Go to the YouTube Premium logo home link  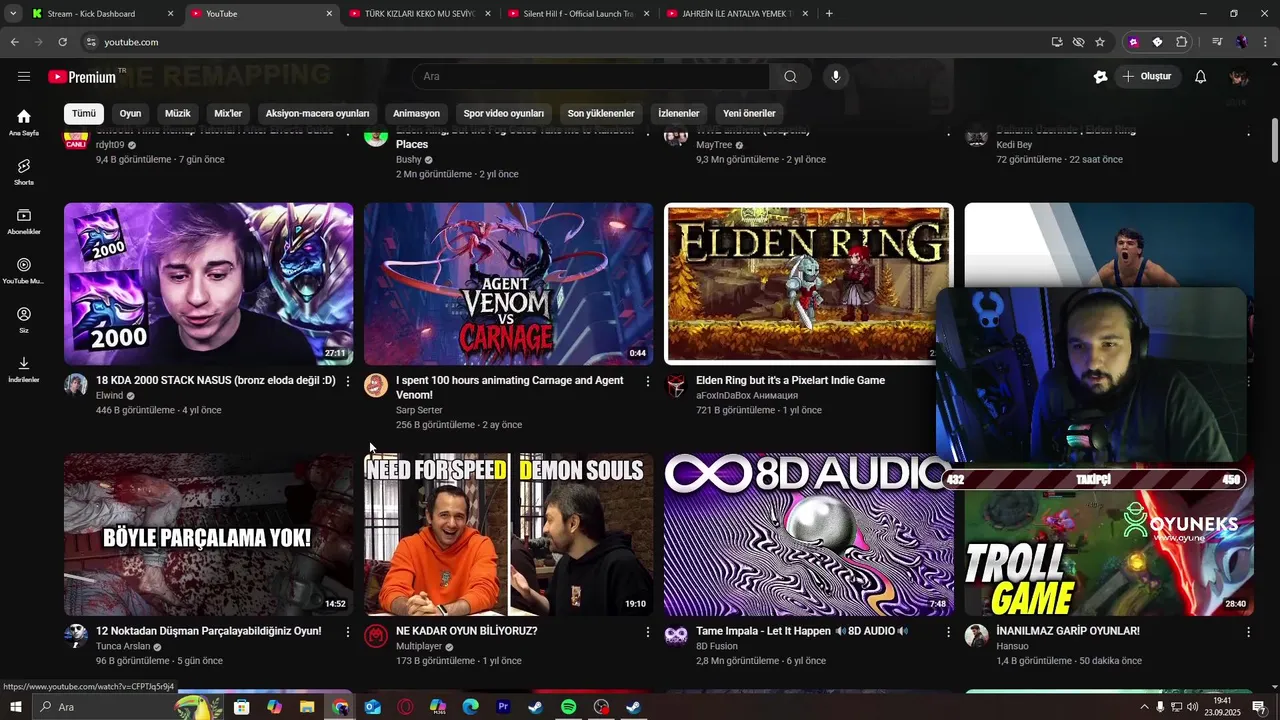tap(82, 77)
